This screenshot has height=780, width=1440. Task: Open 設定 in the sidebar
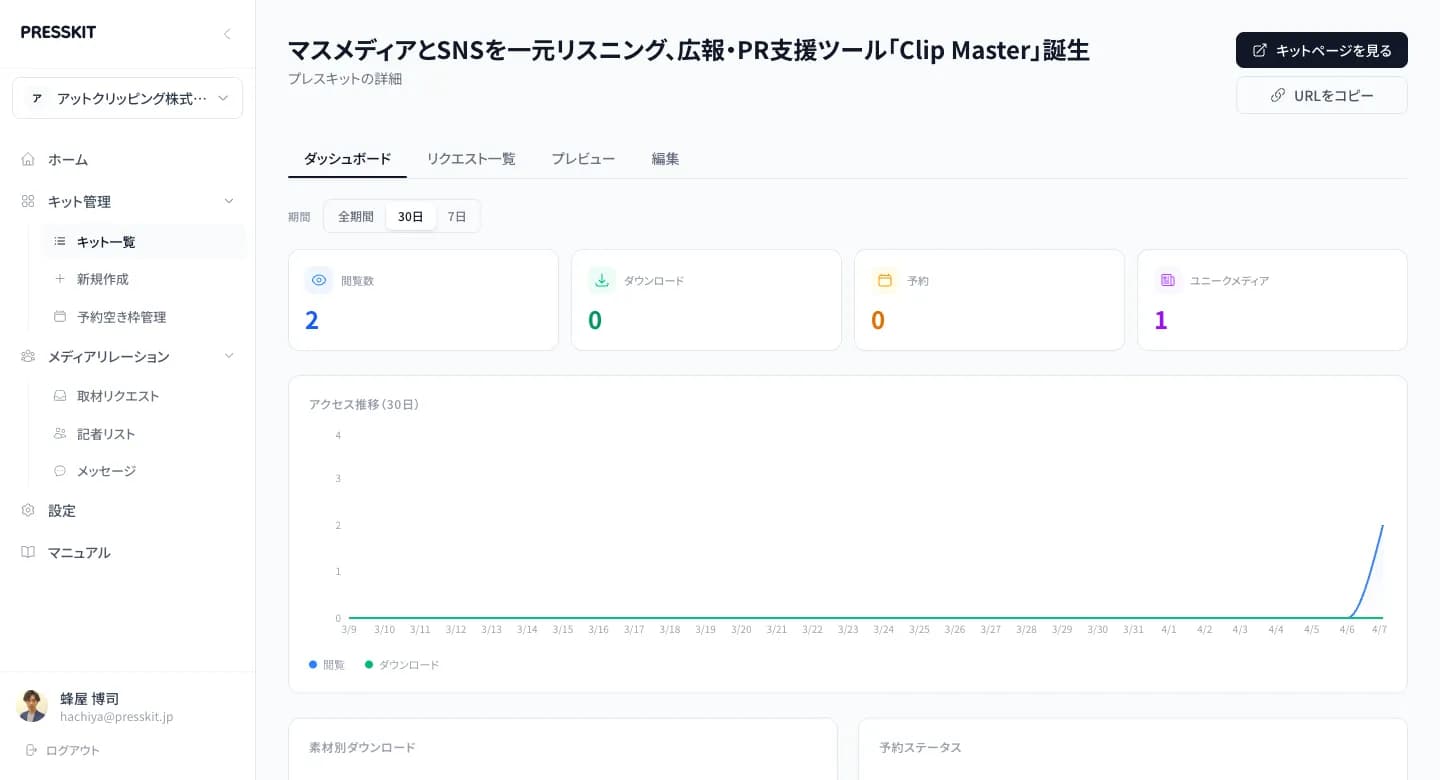click(x=128, y=510)
